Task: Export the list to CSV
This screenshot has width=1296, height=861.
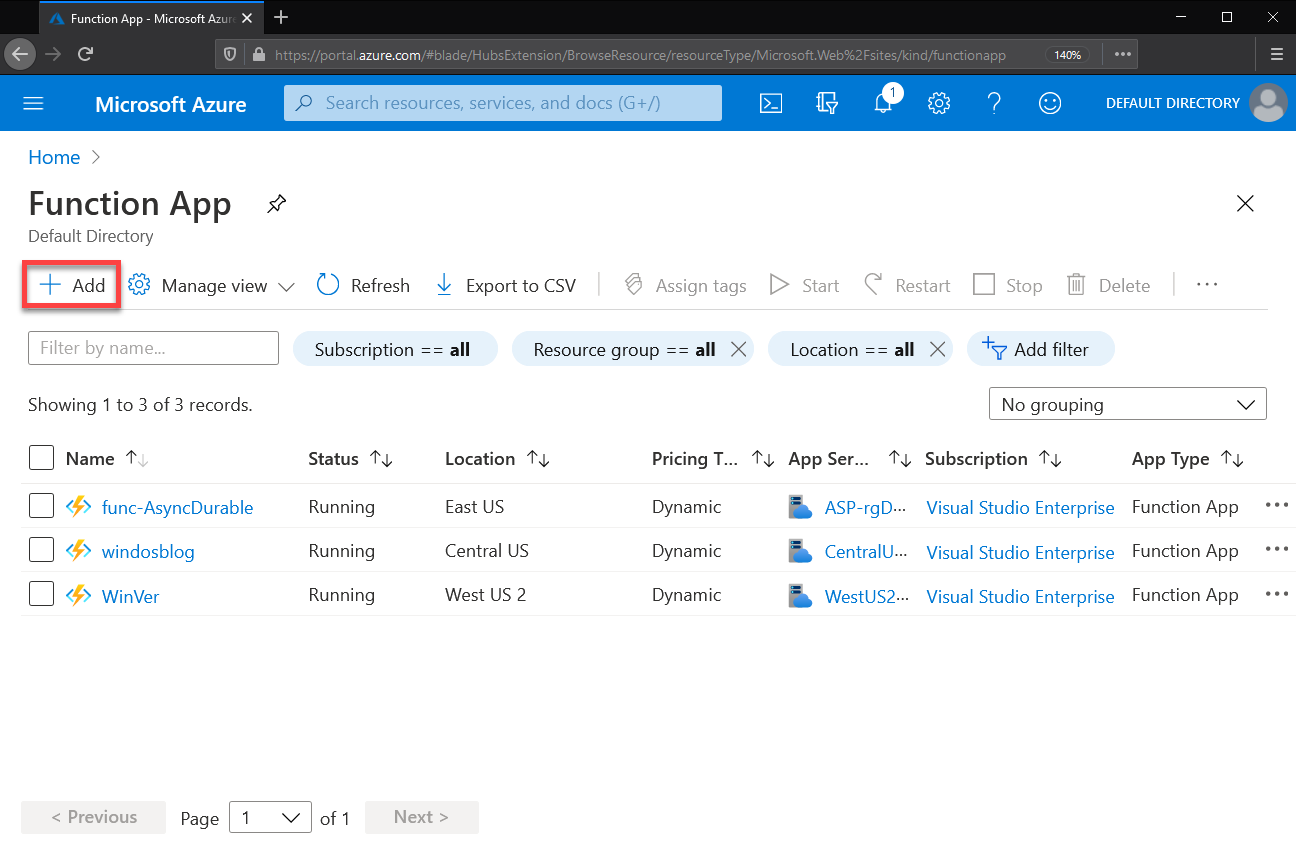Action: tap(506, 285)
